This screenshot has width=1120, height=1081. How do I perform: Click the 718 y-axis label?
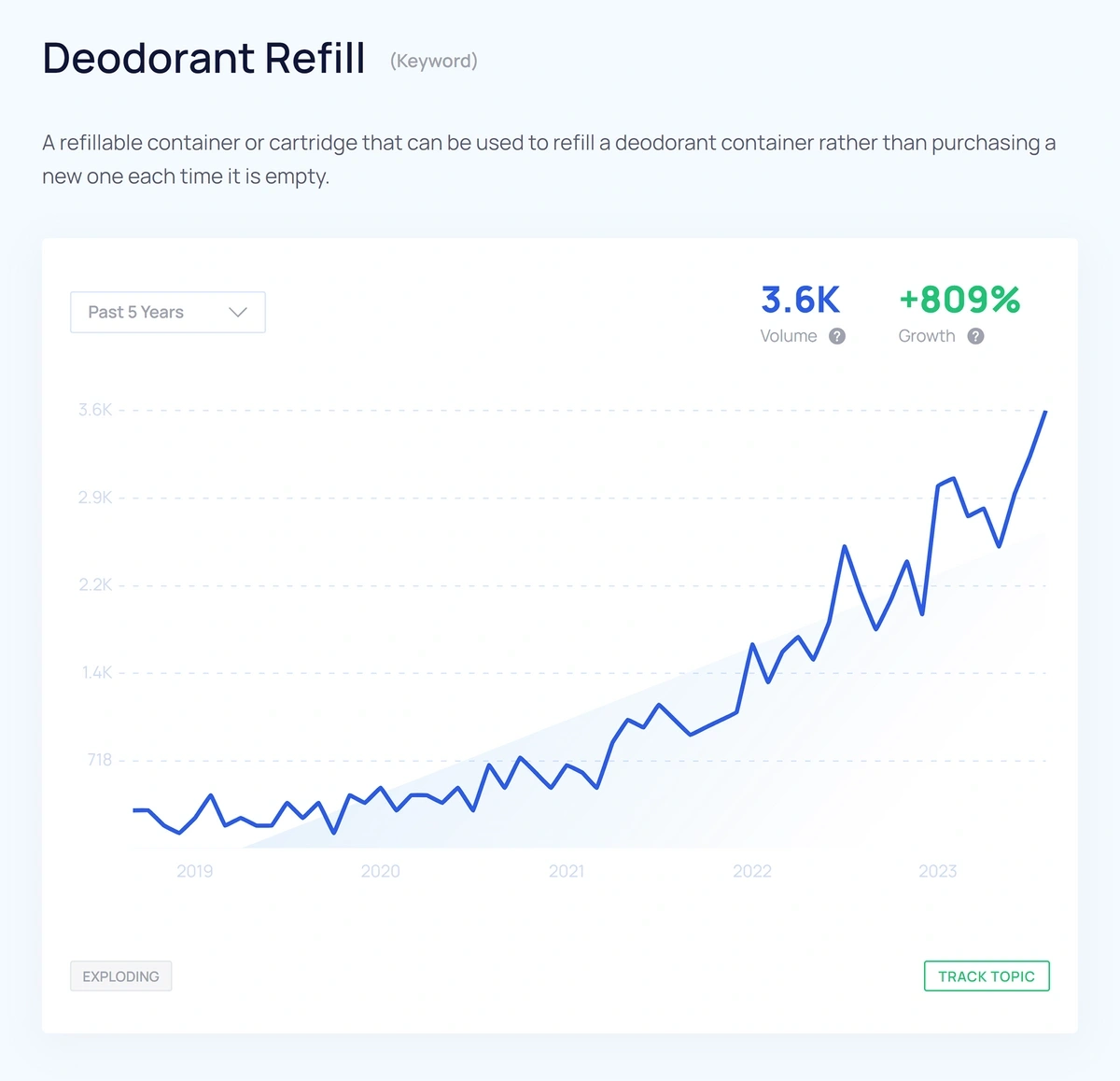pyautogui.click(x=99, y=760)
